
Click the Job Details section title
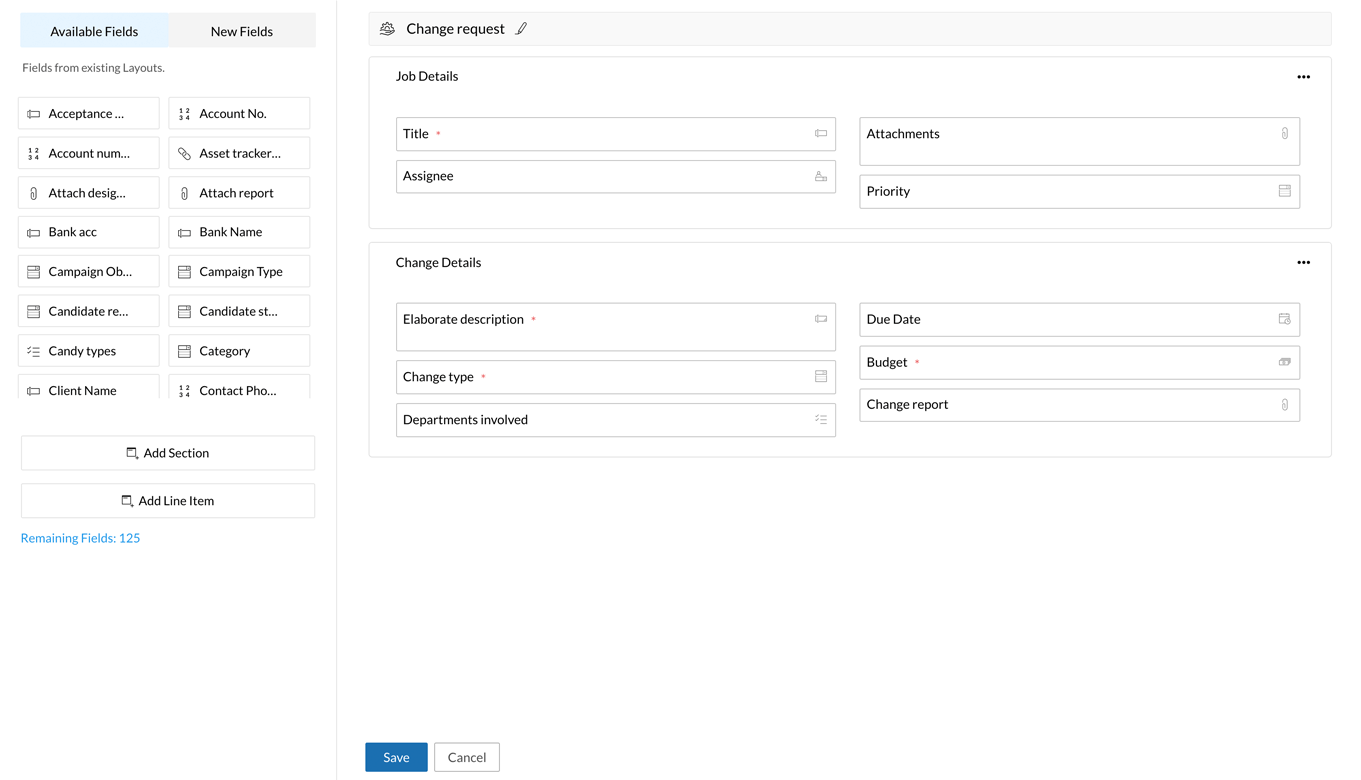[x=427, y=76]
